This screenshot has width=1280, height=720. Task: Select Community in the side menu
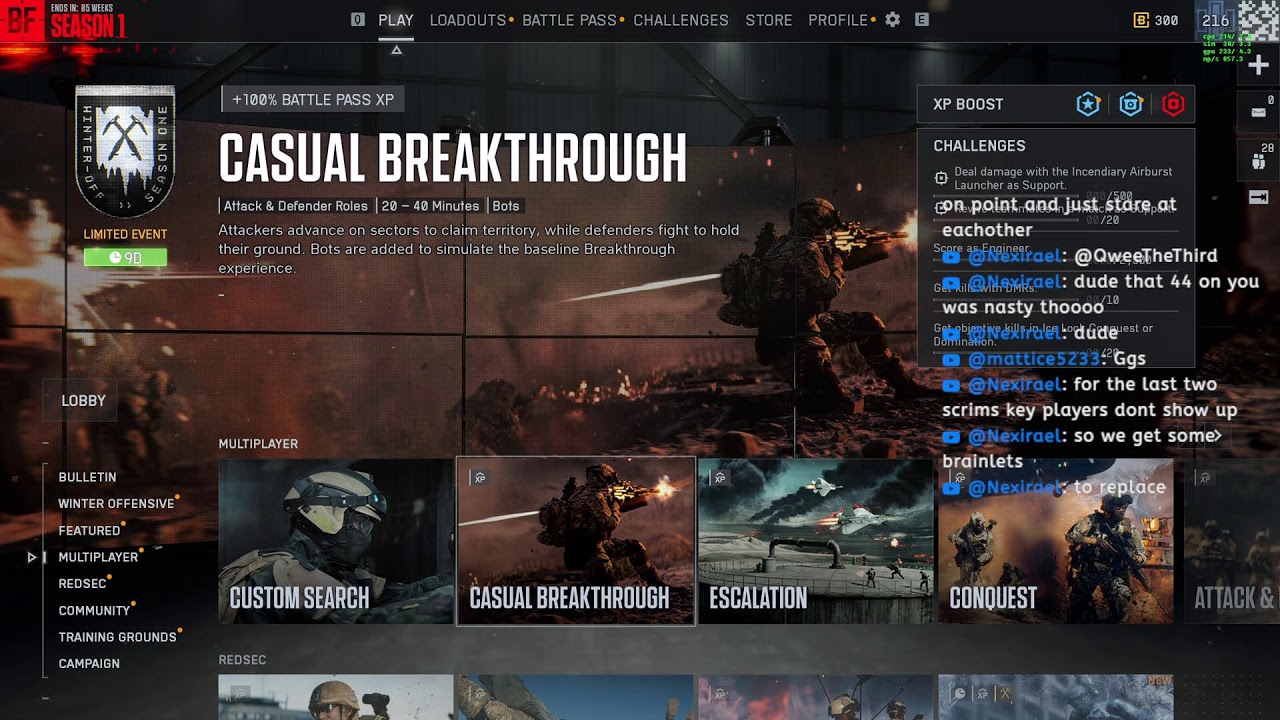tap(94, 610)
